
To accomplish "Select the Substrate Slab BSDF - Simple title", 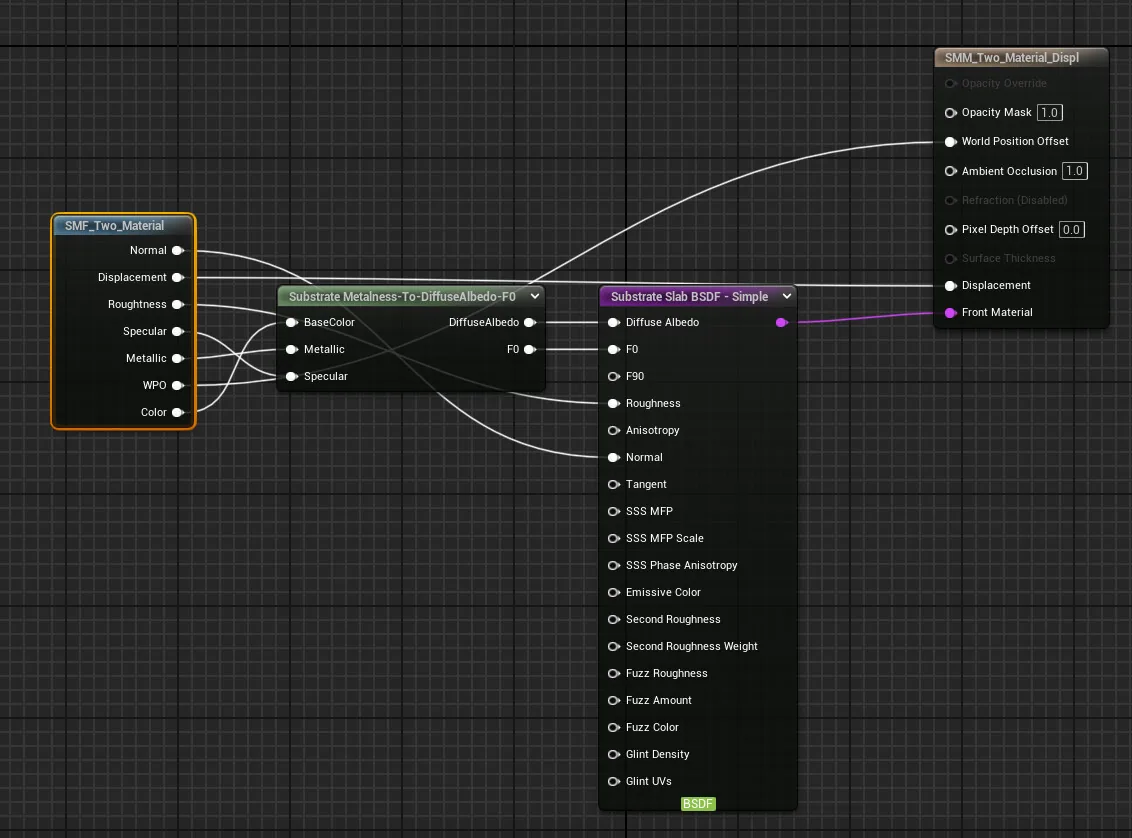I will click(689, 297).
